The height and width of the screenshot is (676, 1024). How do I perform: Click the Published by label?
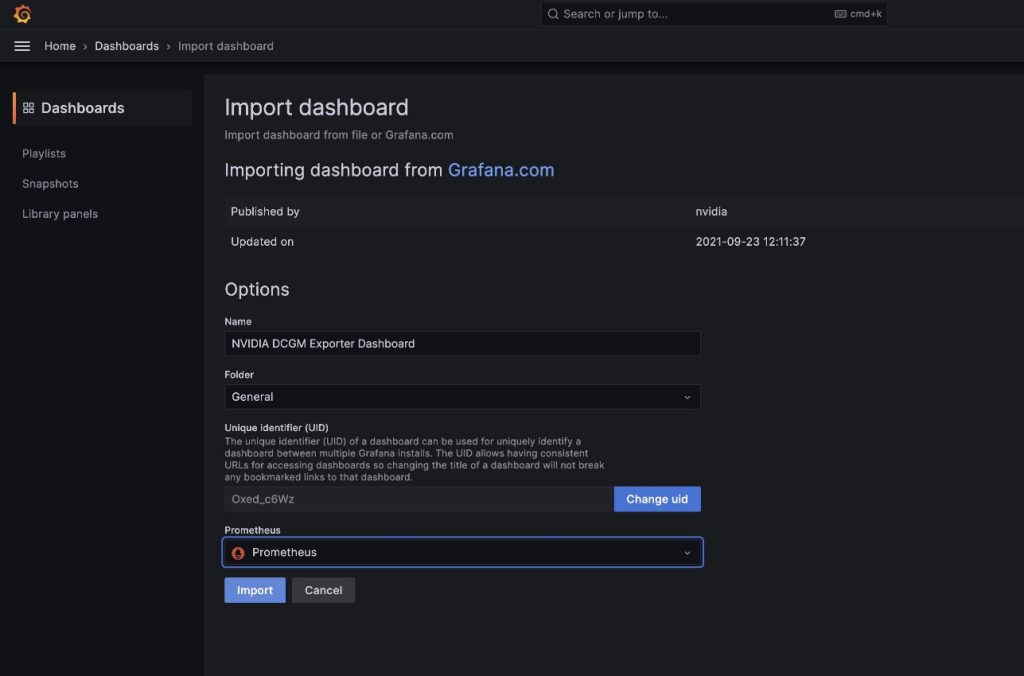264,212
